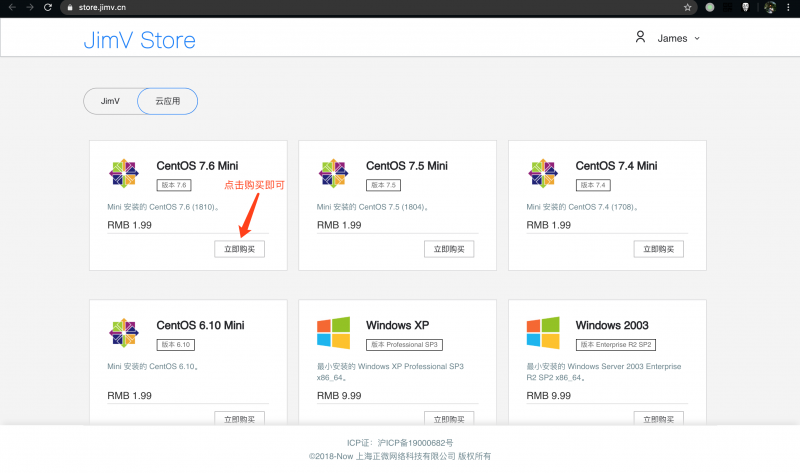Screen dimensions: 800x473
Task: Click the 版本 7.6 version tag
Action: (174, 185)
